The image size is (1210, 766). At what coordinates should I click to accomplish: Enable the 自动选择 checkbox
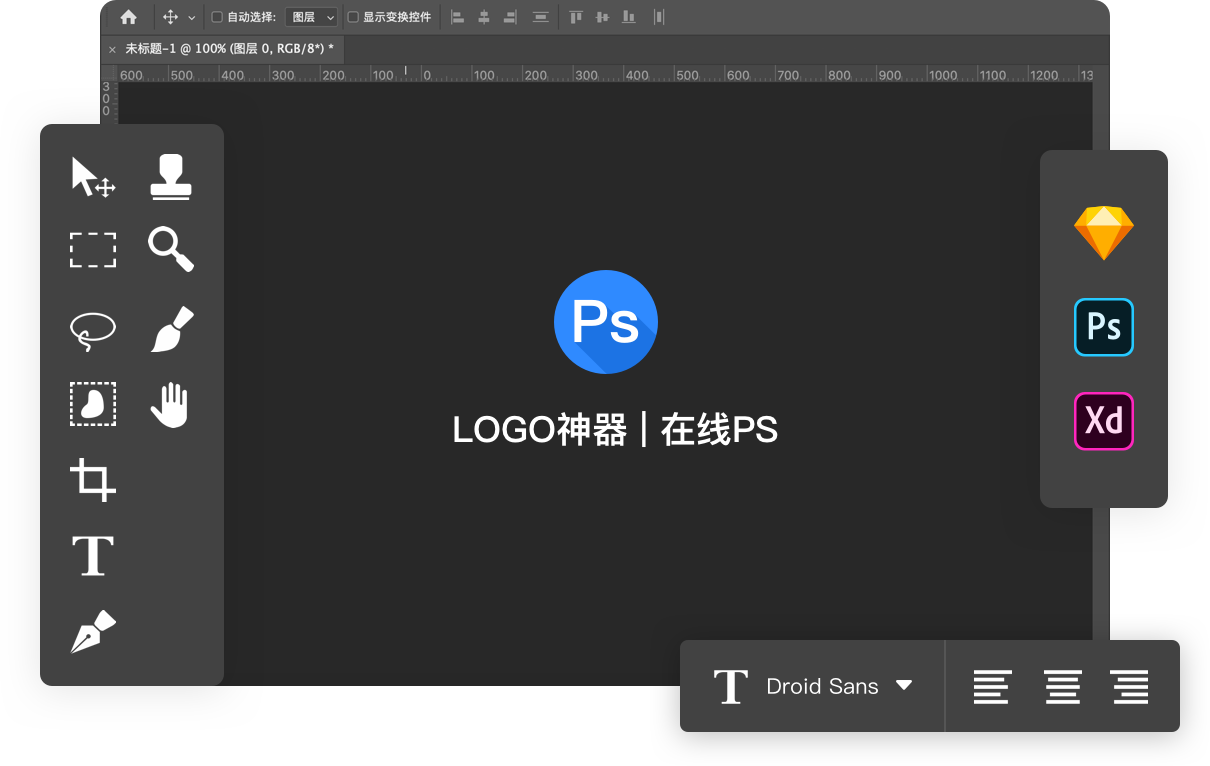217,17
